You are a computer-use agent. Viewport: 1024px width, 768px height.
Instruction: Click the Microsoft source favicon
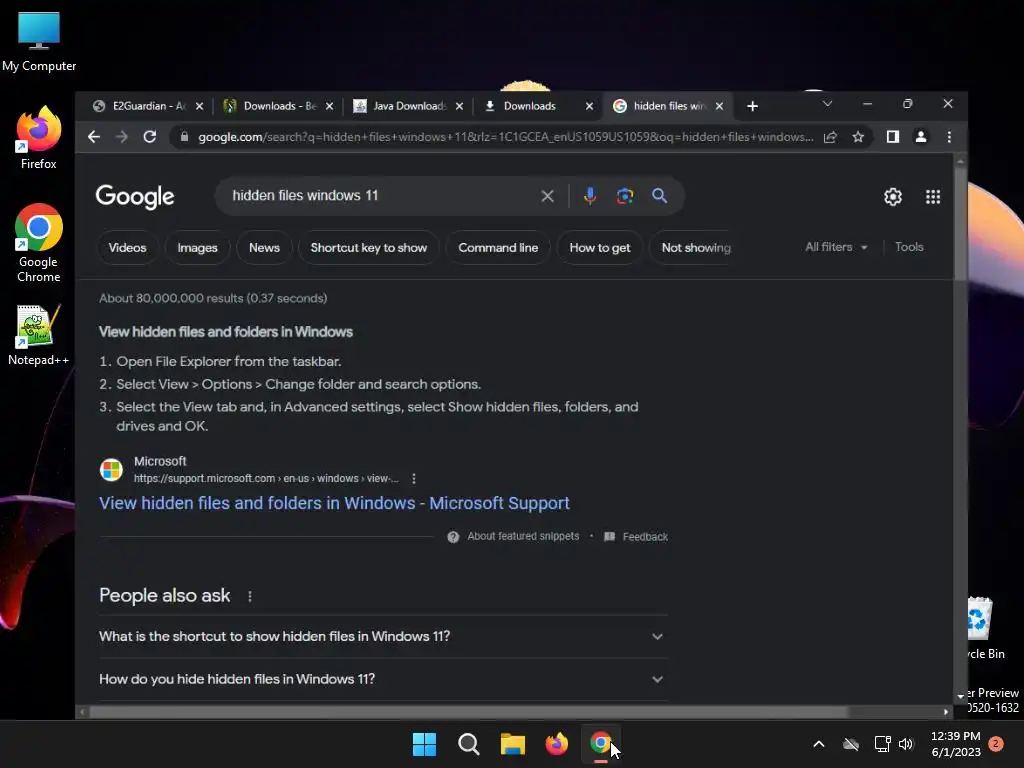pyautogui.click(x=111, y=470)
